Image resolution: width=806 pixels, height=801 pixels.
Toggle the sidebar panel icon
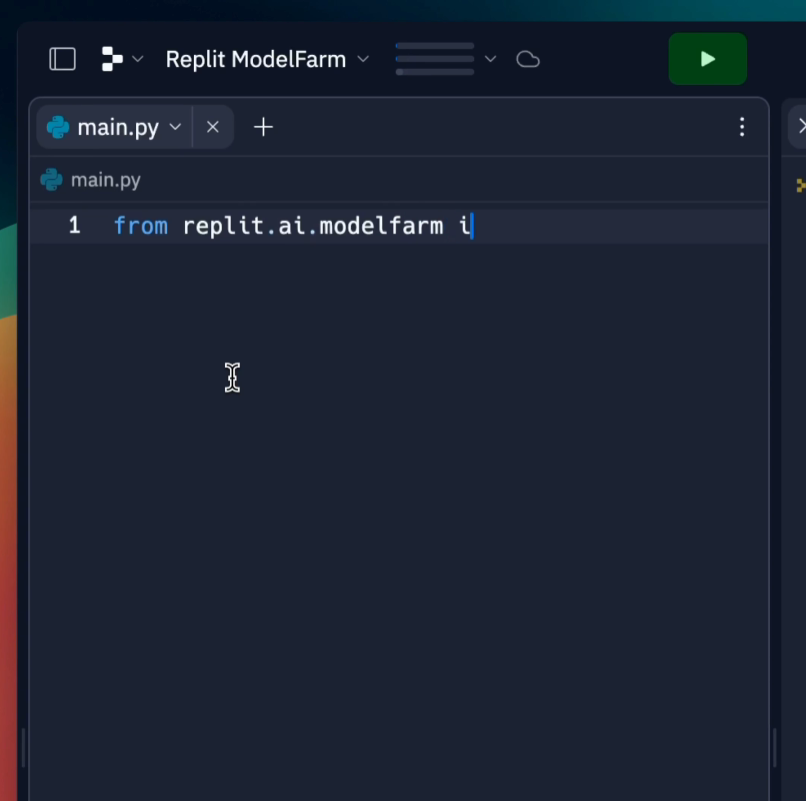point(63,59)
